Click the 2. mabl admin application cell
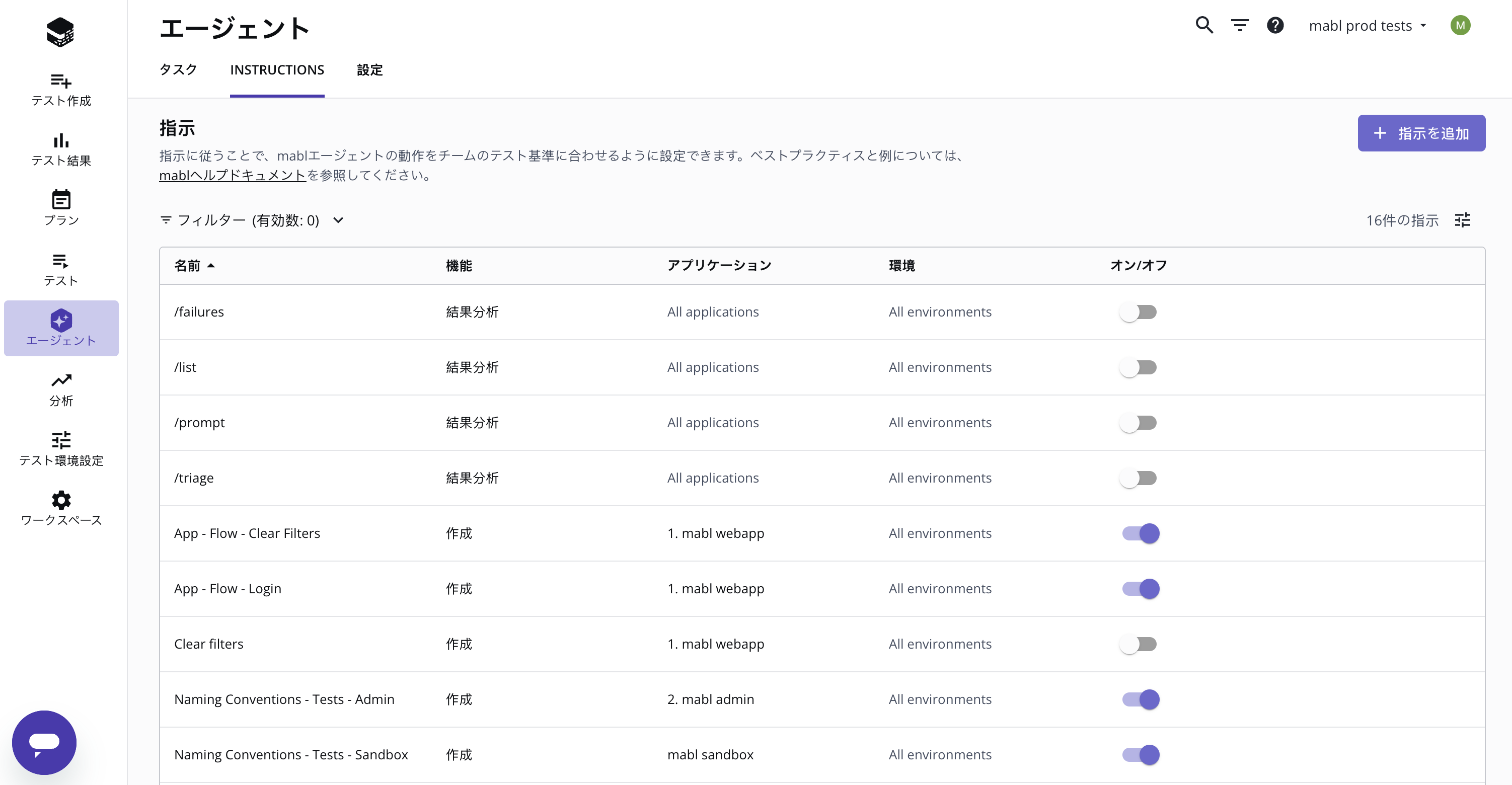 (710, 699)
